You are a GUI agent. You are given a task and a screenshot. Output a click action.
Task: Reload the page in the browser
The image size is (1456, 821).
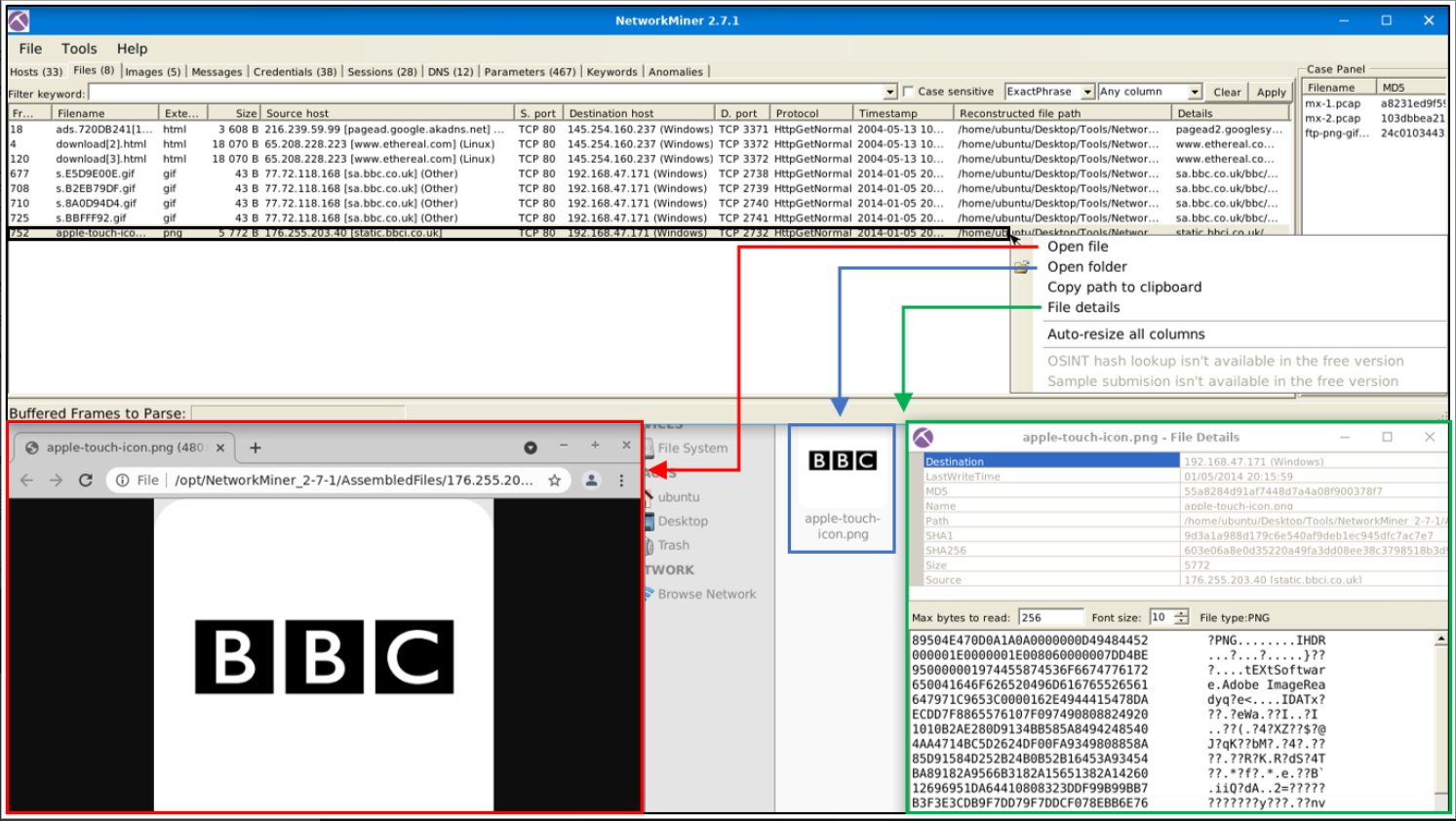pyautogui.click(x=86, y=481)
